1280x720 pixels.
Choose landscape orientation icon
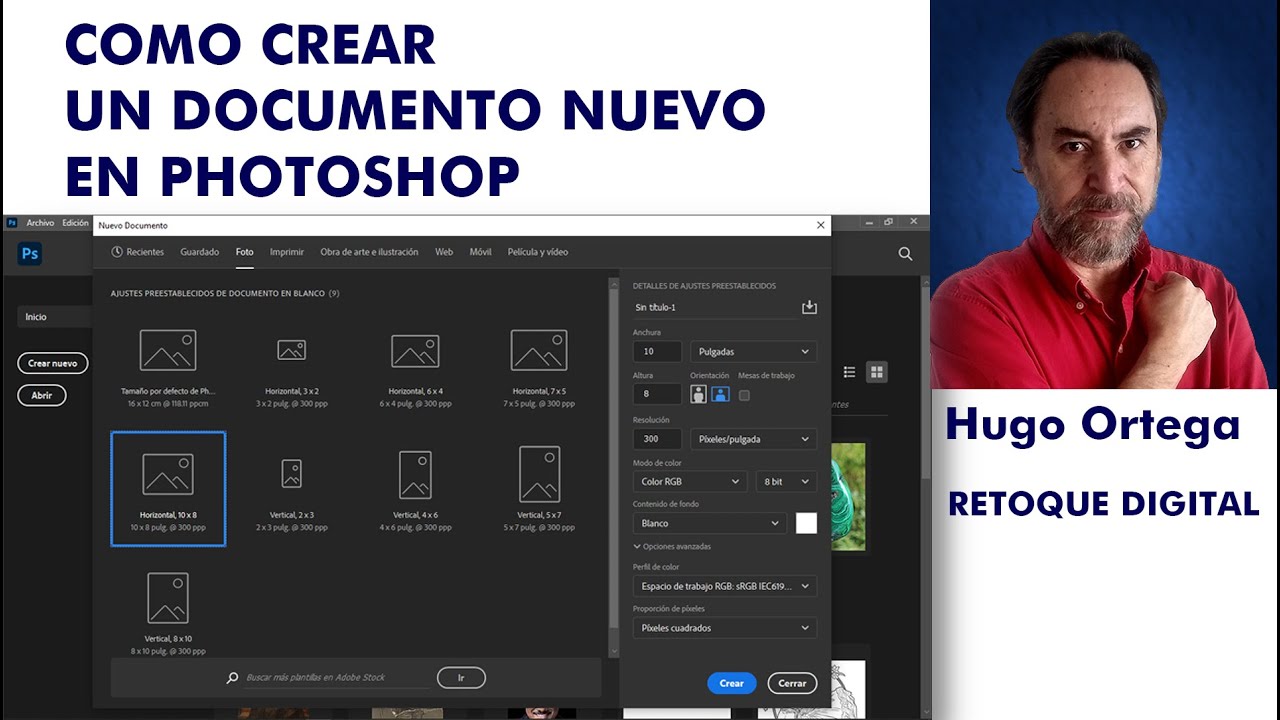[720, 394]
